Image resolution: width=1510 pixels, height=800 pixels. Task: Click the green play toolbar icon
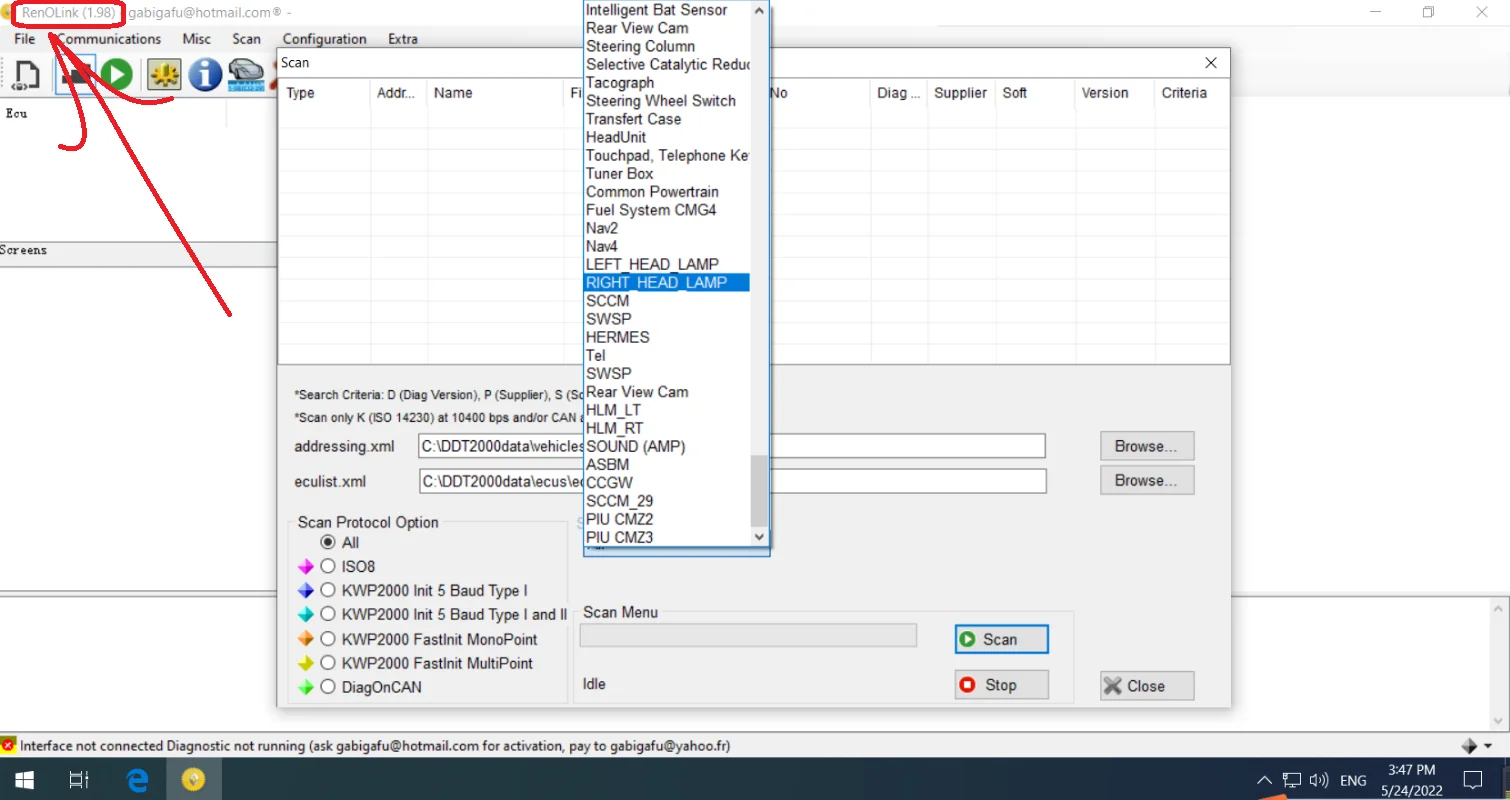click(116, 75)
